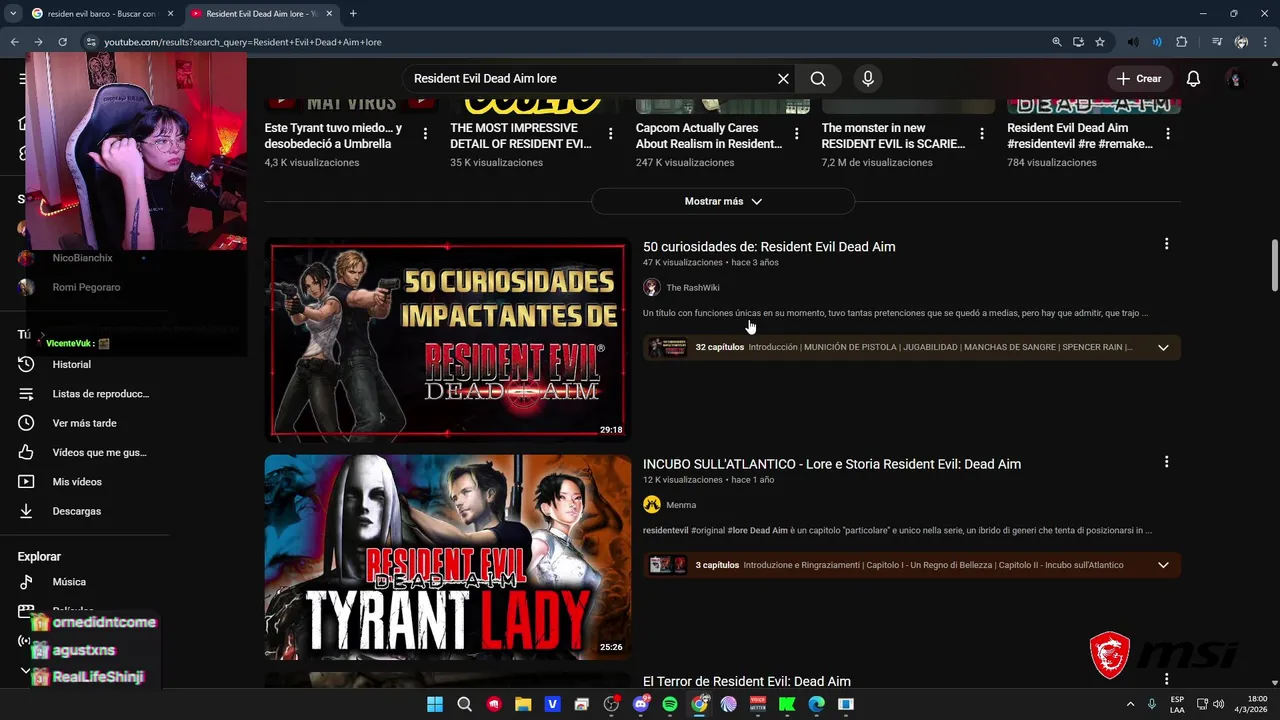Open Windows Start menu
This screenshot has width=1280, height=720.
(435, 704)
